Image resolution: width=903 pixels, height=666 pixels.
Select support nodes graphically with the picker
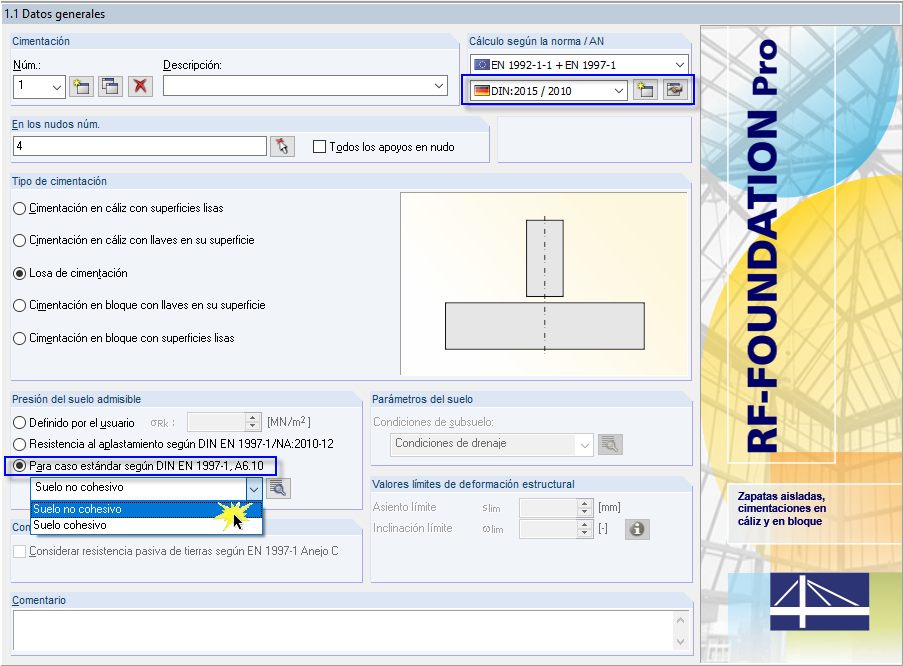click(281, 145)
